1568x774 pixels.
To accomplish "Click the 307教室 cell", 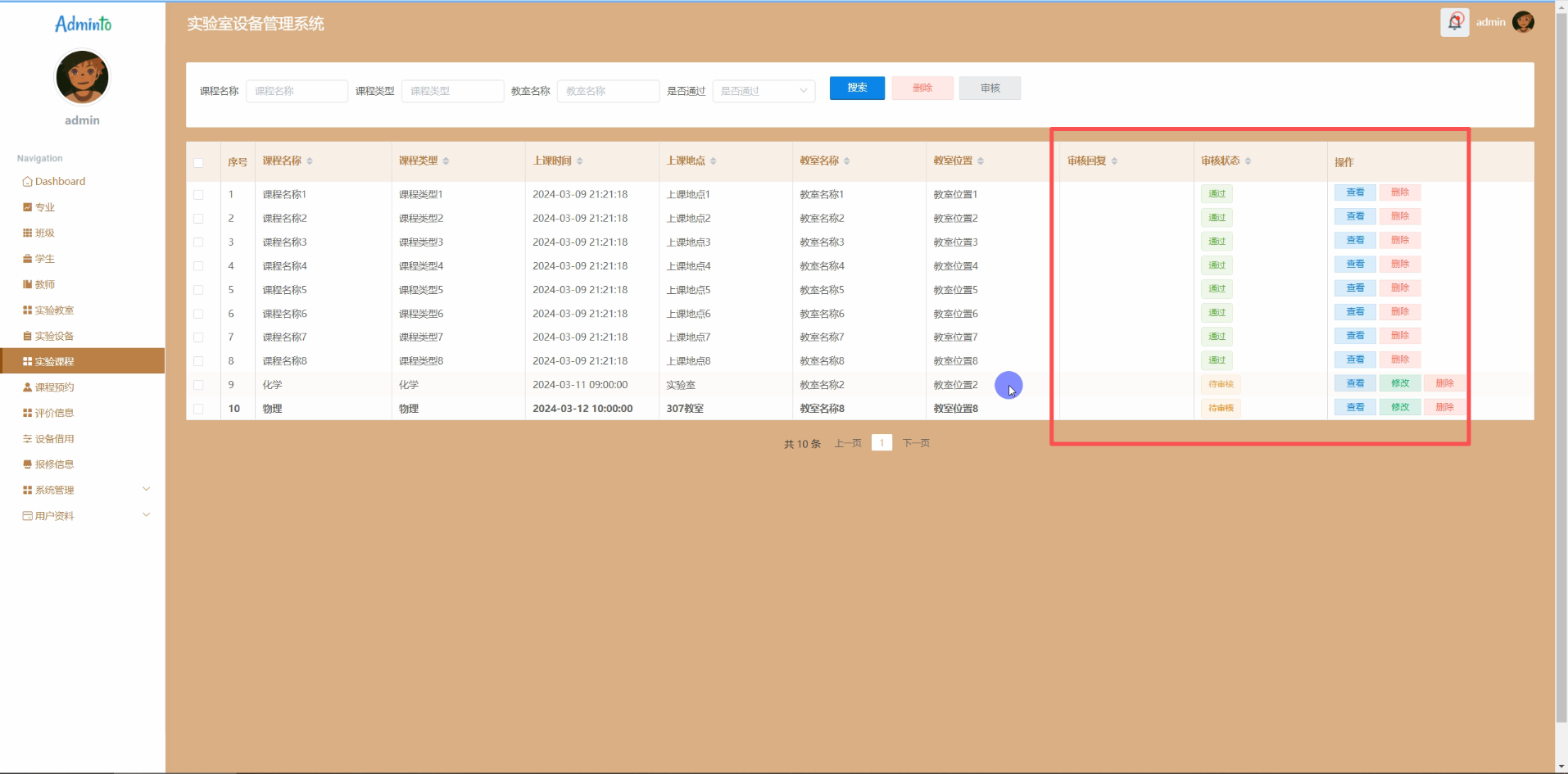I will click(685, 409).
